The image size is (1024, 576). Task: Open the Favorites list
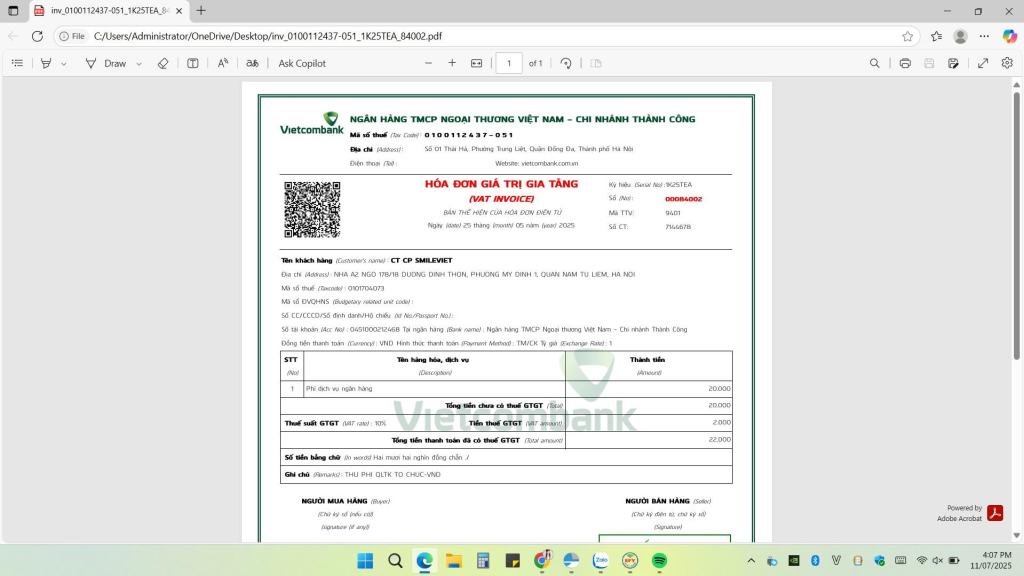(936, 36)
